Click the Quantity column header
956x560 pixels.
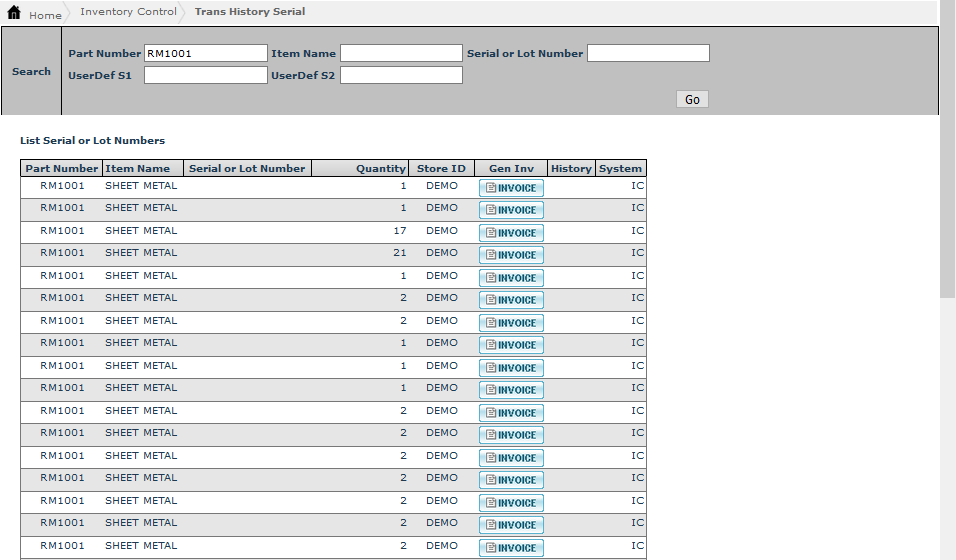tap(380, 168)
